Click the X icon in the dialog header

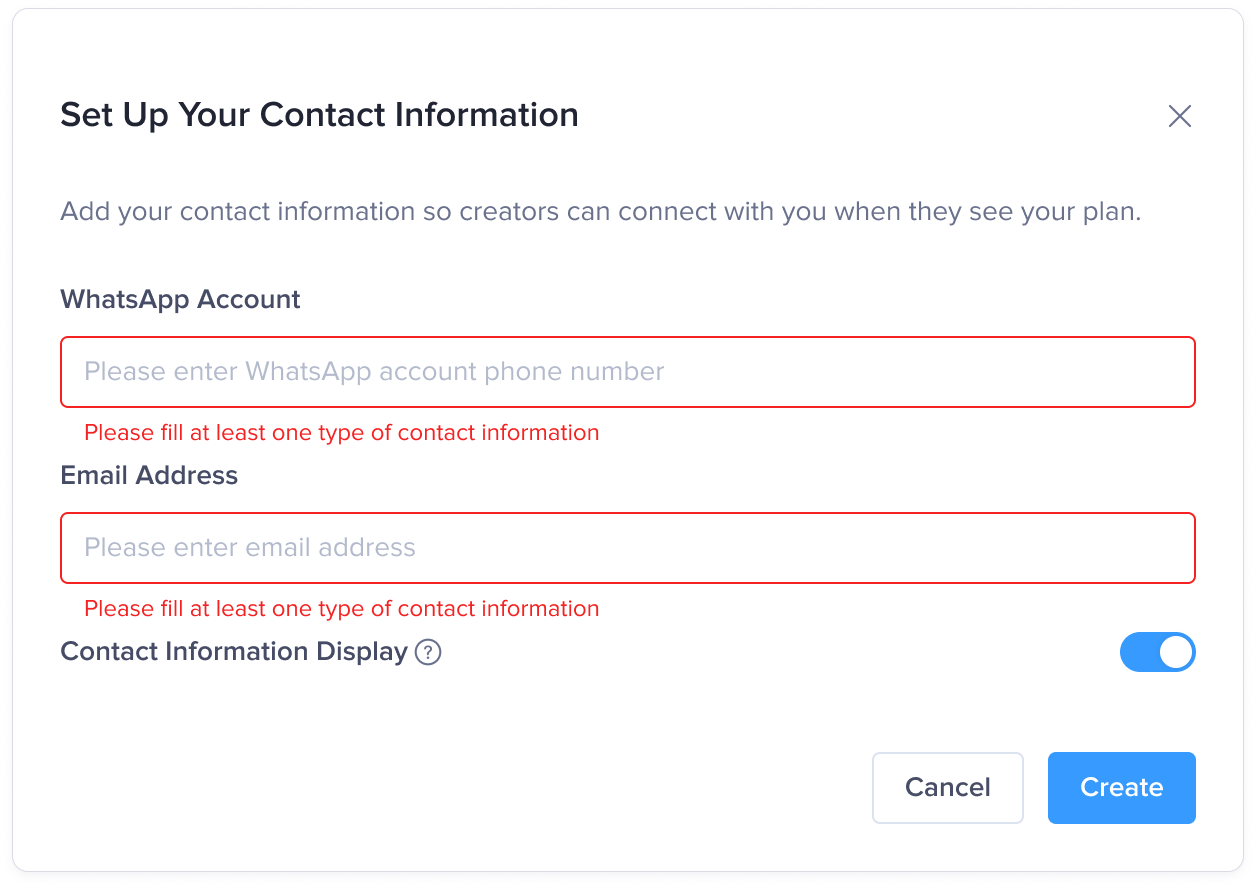(1180, 116)
